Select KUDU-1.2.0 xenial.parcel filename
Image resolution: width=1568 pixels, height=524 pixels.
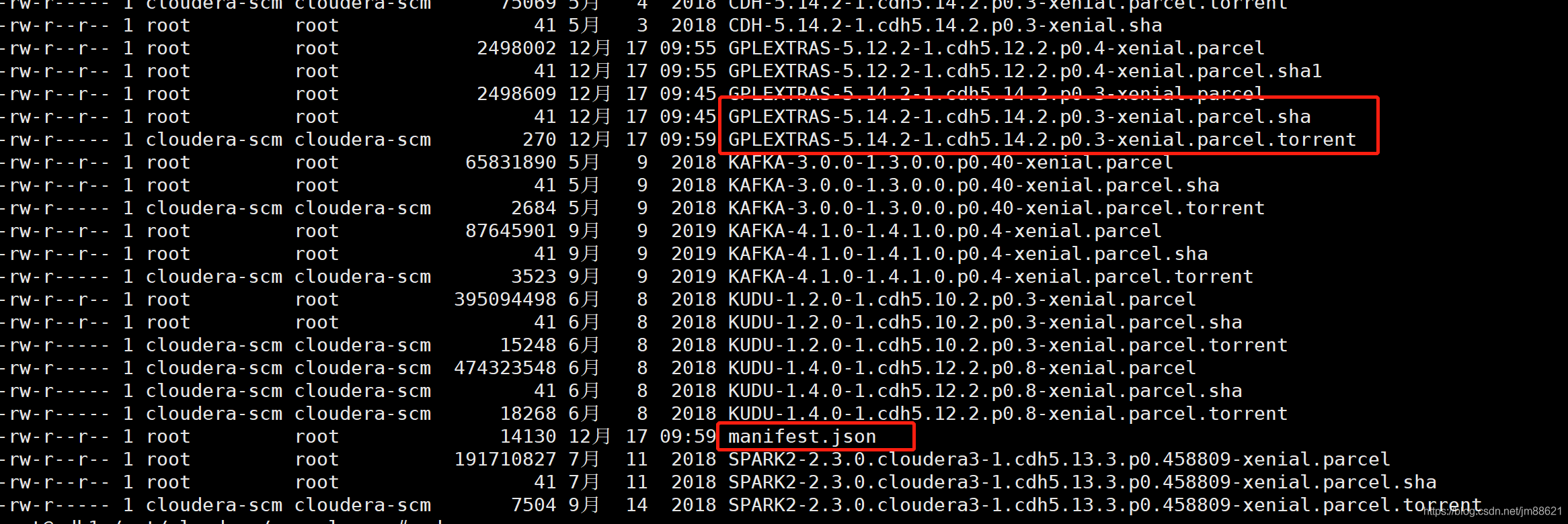coord(962,300)
